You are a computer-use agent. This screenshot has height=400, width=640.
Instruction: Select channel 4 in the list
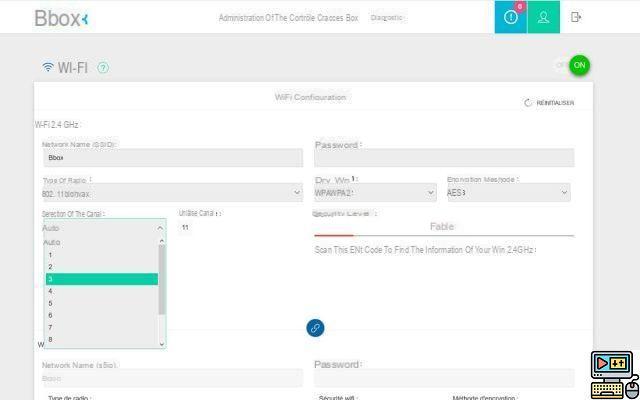point(101,291)
